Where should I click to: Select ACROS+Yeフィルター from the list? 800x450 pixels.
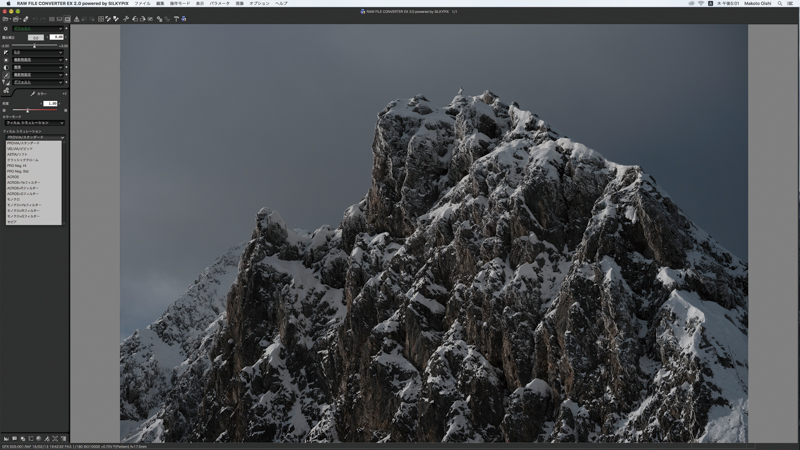(x=34, y=182)
